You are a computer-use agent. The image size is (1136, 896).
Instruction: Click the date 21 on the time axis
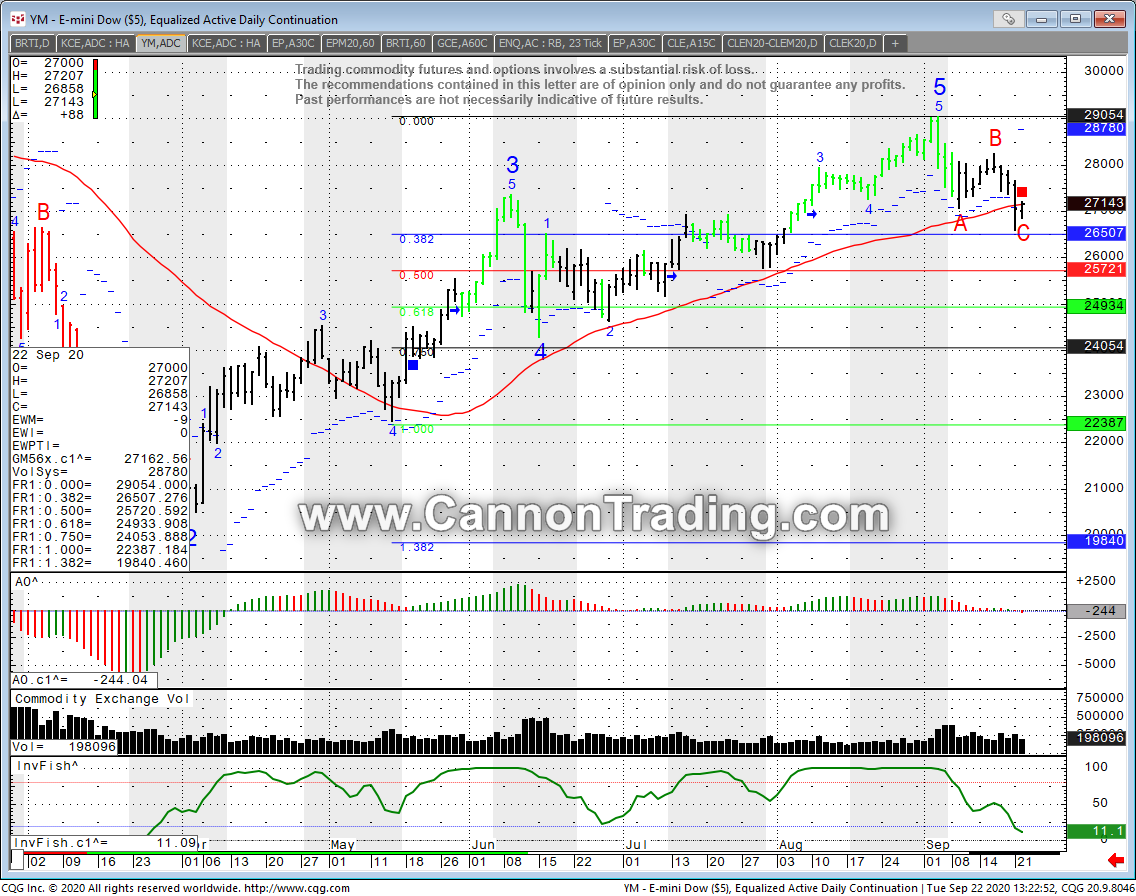click(1024, 861)
